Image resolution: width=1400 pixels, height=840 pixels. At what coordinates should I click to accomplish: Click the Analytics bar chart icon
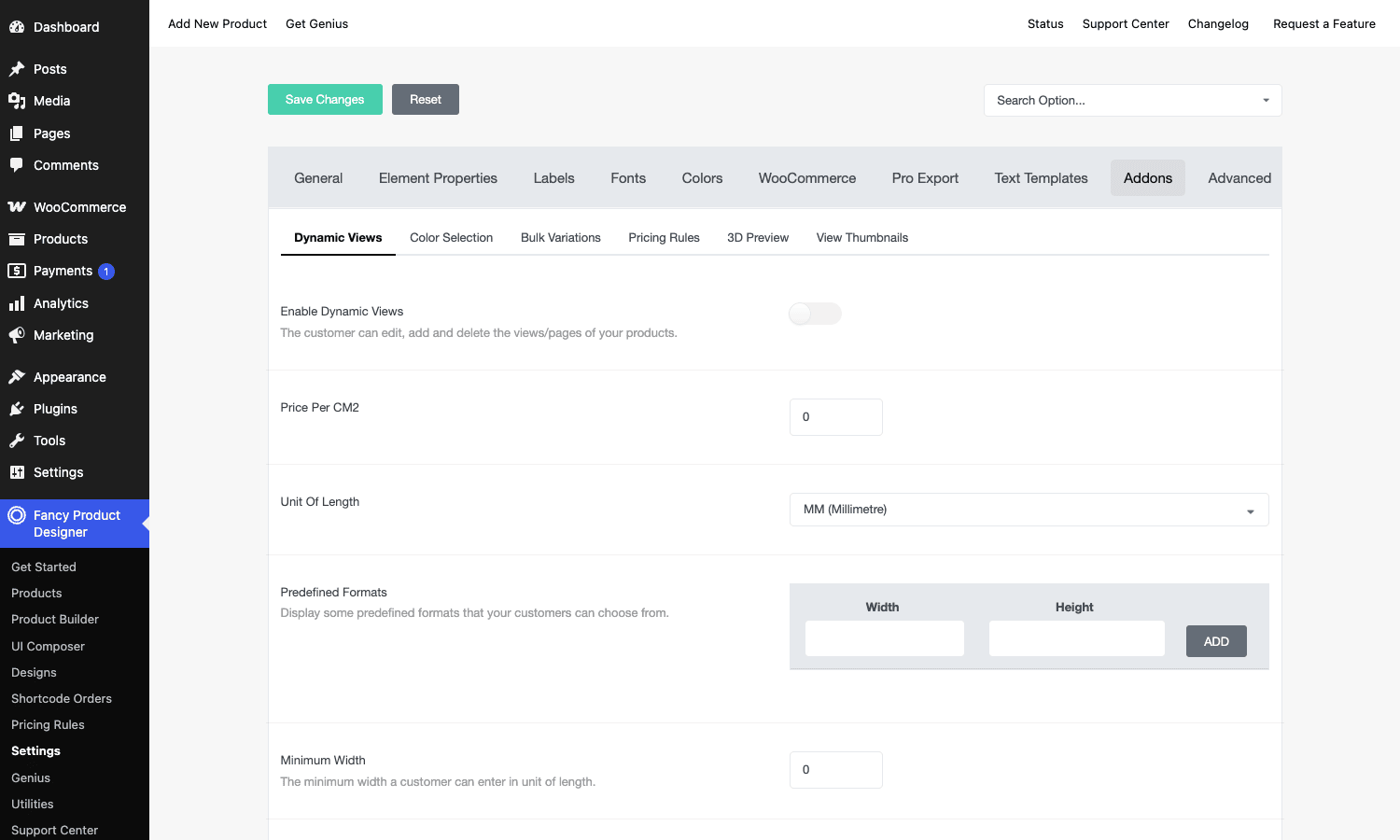[x=17, y=303]
